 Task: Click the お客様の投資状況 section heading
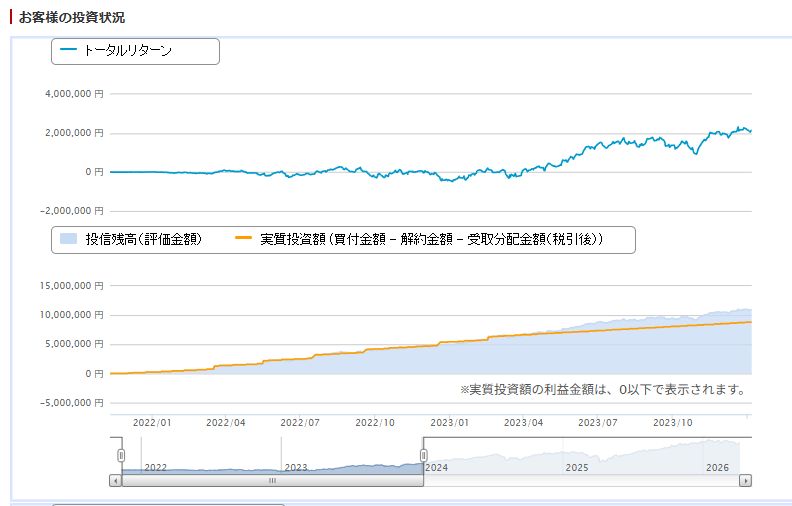click(x=72, y=18)
